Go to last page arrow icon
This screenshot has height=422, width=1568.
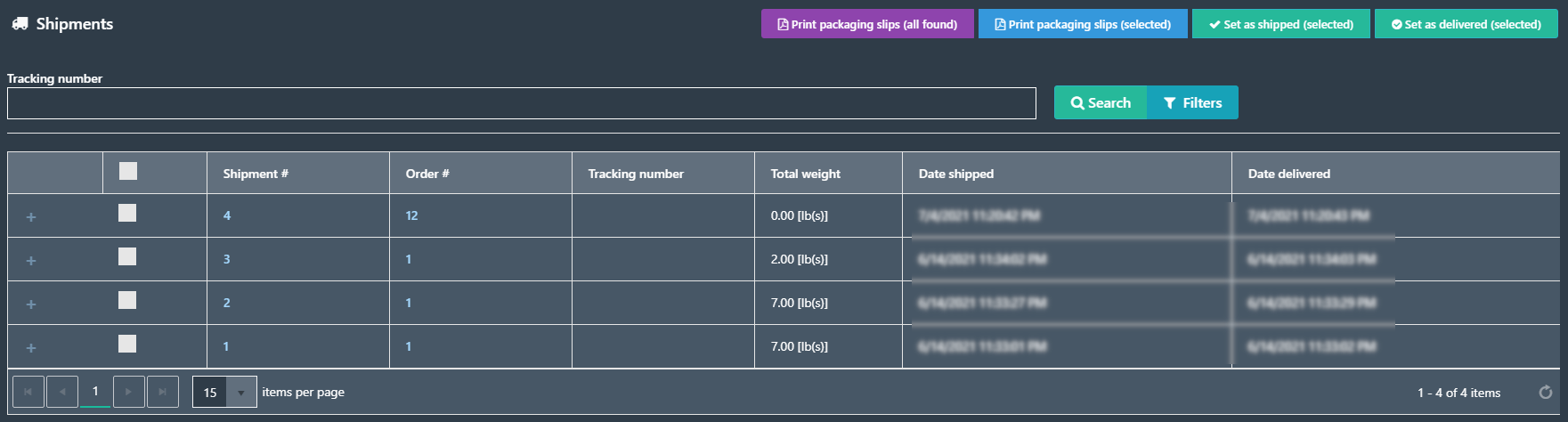pyautogui.click(x=162, y=392)
